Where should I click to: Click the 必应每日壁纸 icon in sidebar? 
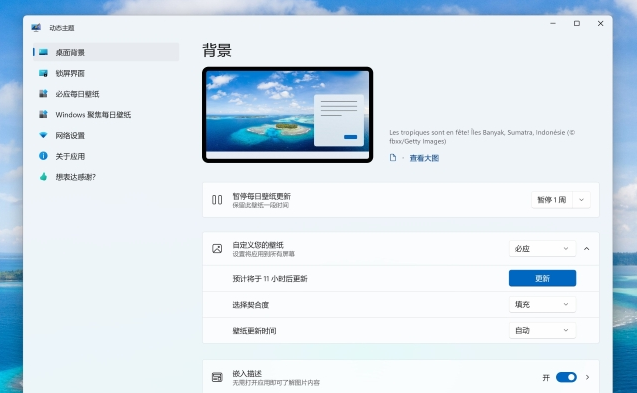point(43,94)
